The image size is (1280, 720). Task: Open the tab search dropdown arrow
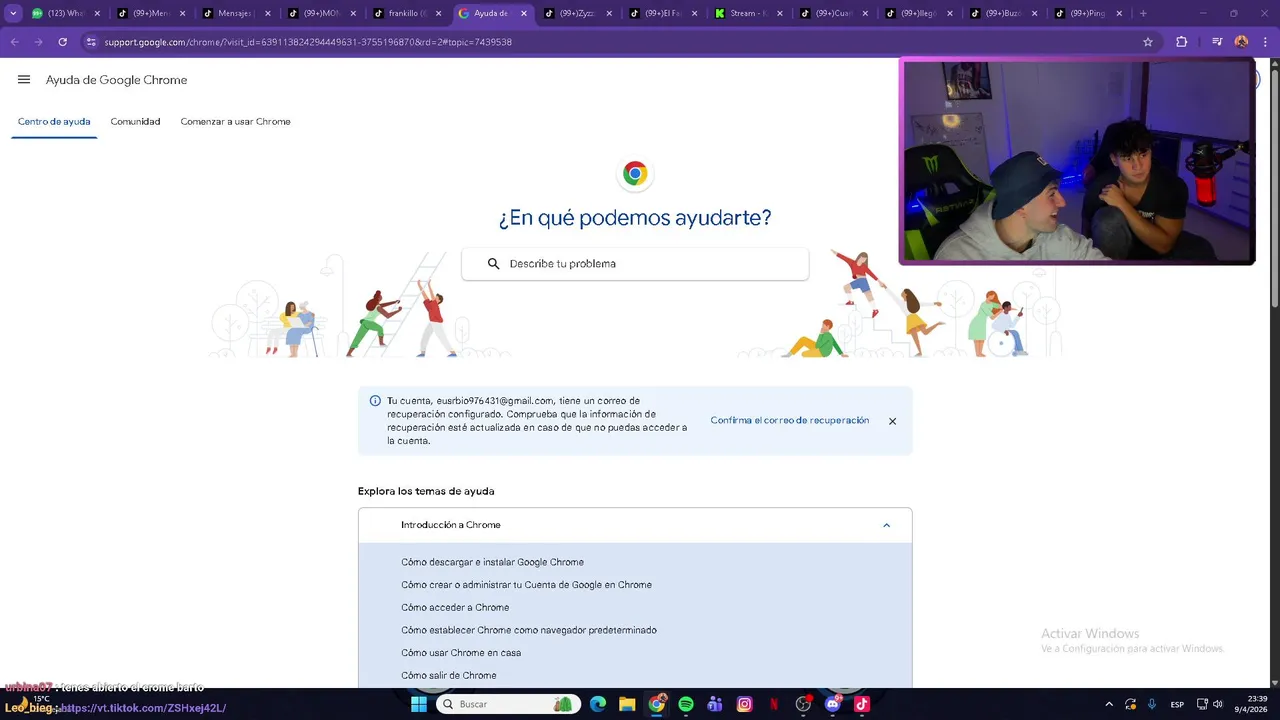[13, 13]
